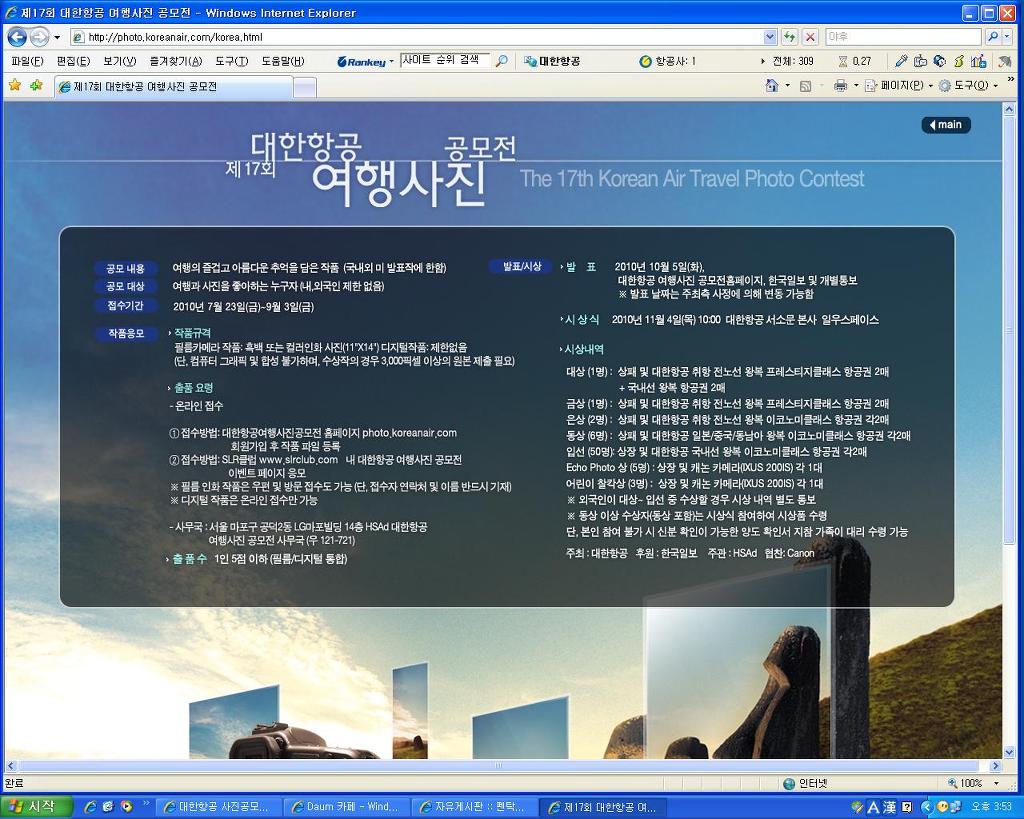Click the Refresh page icon
1024x819 pixels.
click(x=790, y=37)
